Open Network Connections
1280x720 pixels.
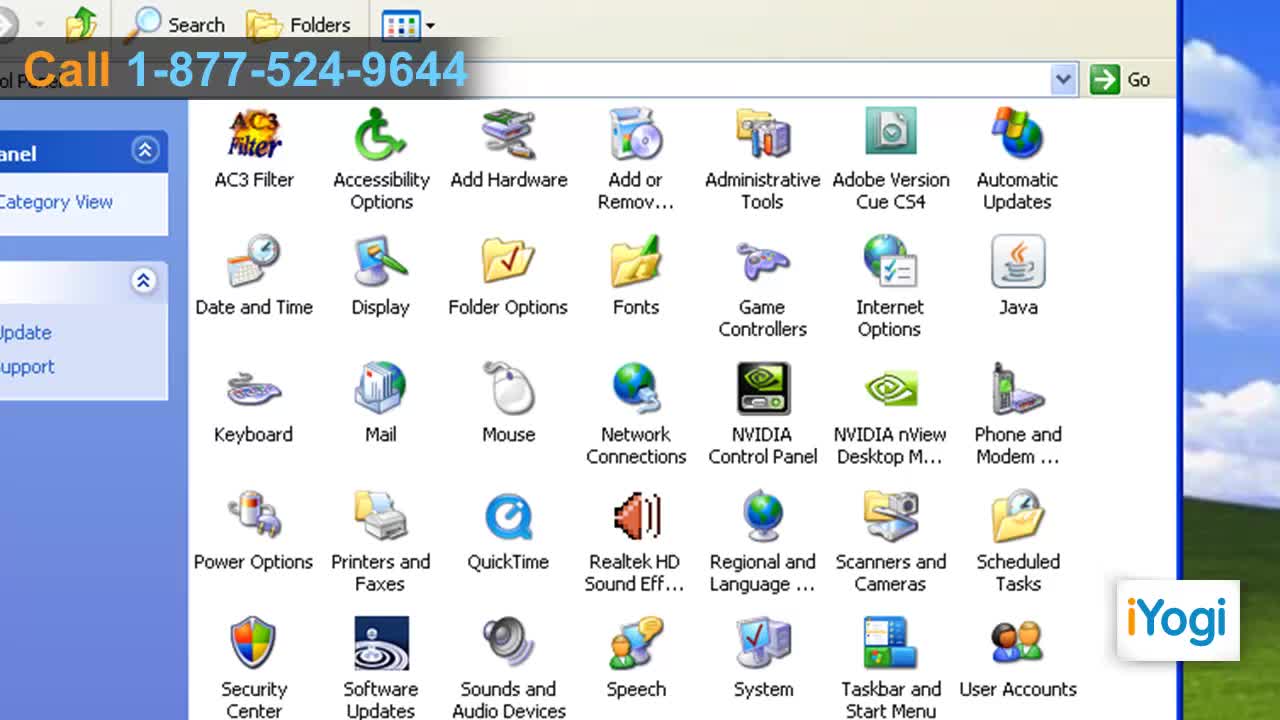coord(635,414)
